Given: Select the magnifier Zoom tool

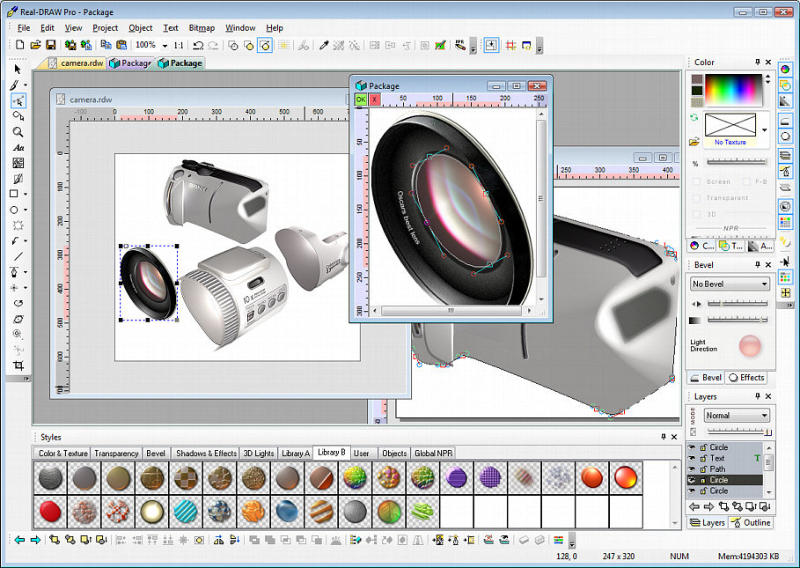Looking at the screenshot, I should pyautogui.click(x=18, y=132).
